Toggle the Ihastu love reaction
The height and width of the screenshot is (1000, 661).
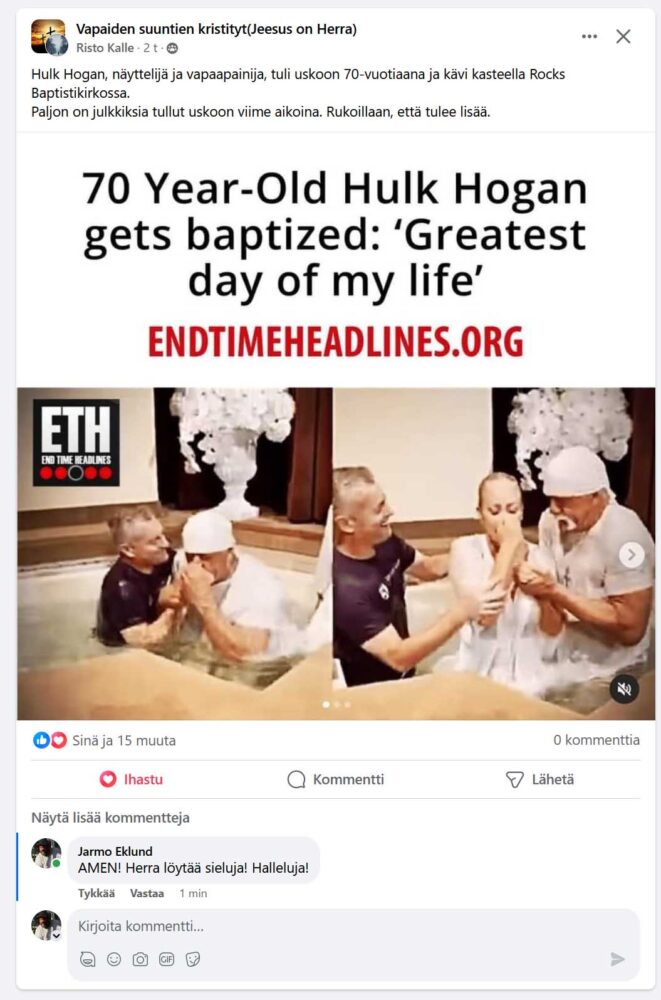tap(131, 779)
